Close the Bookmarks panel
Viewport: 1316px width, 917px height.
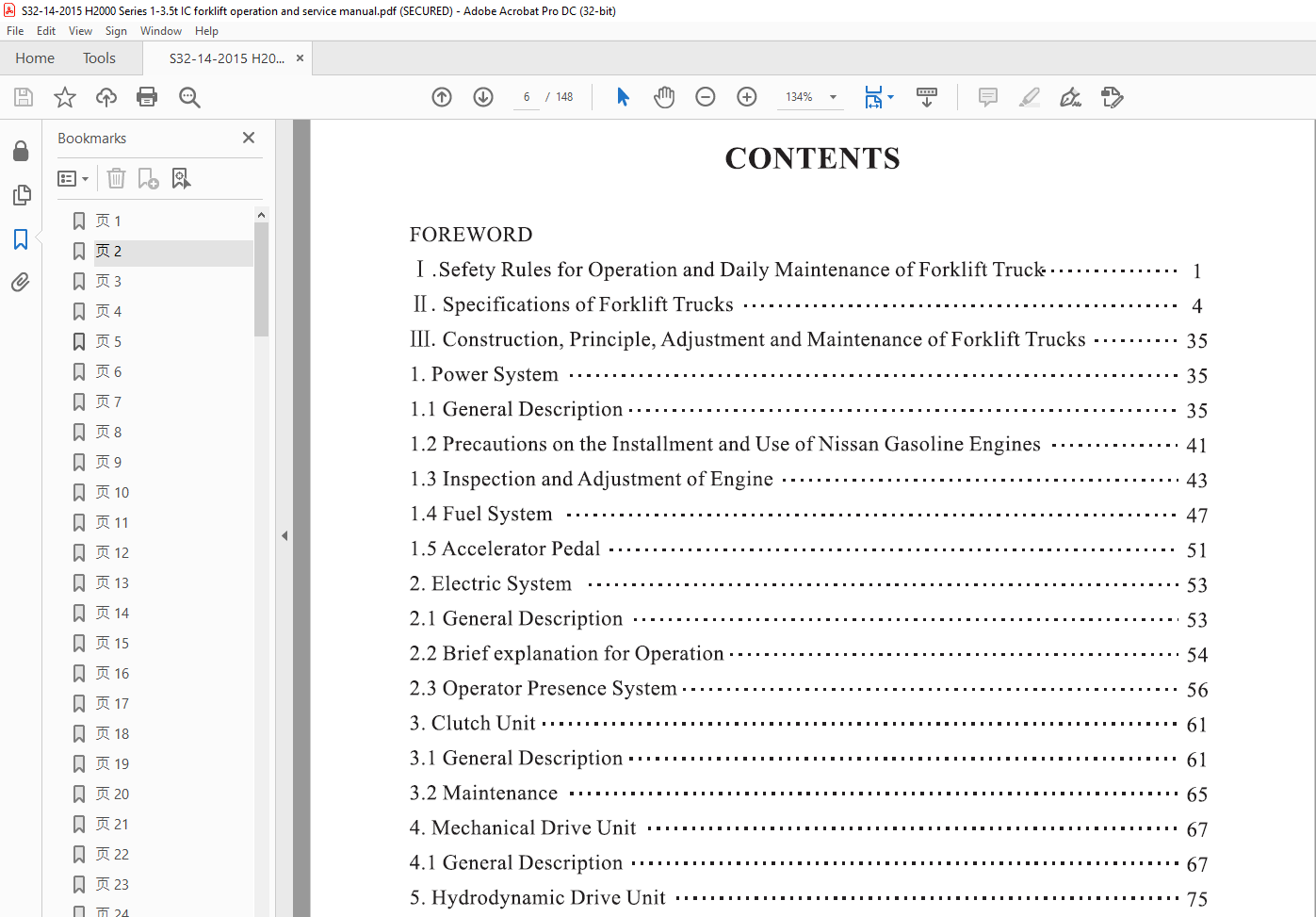coord(249,138)
